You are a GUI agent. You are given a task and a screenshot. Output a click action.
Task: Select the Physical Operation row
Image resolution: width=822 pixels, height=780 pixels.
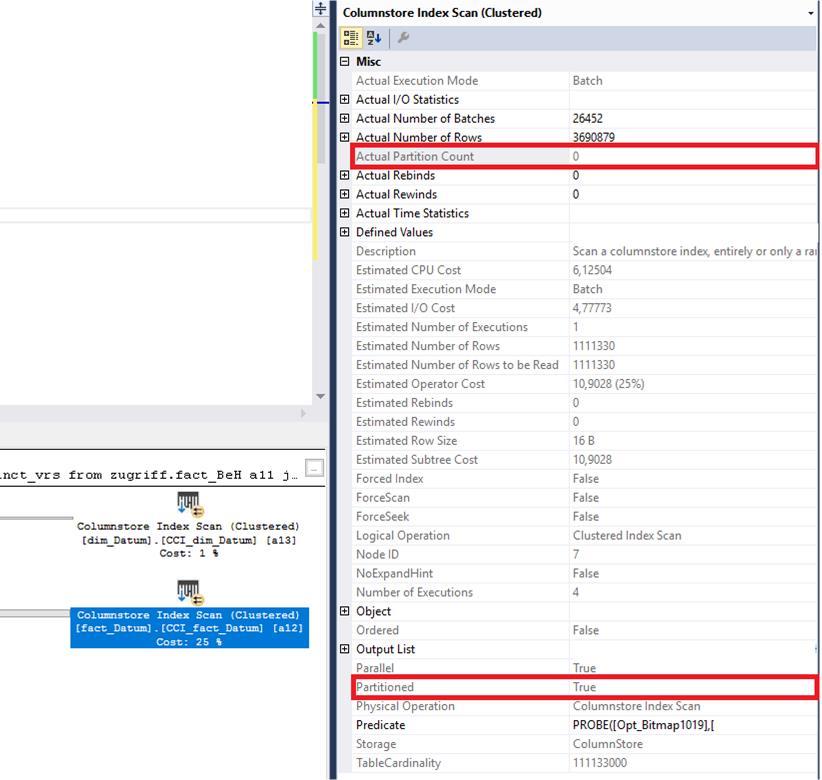click(585, 706)
